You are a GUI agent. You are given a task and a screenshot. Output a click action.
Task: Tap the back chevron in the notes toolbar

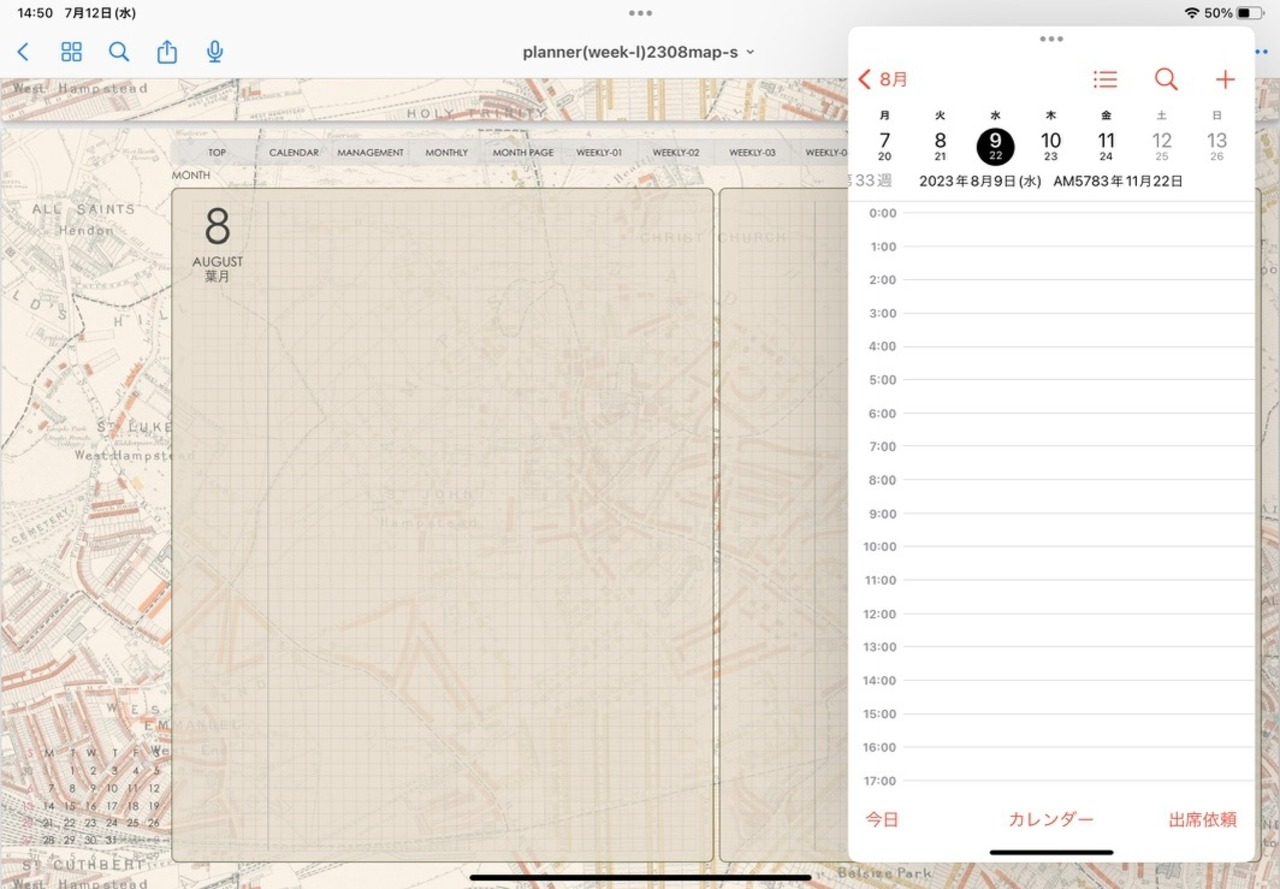(24, 52)
